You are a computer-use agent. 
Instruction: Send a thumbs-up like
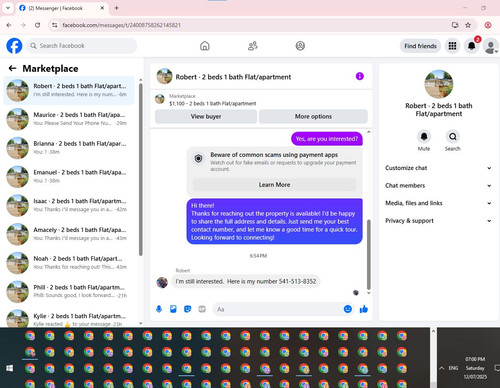click(364, 309)
